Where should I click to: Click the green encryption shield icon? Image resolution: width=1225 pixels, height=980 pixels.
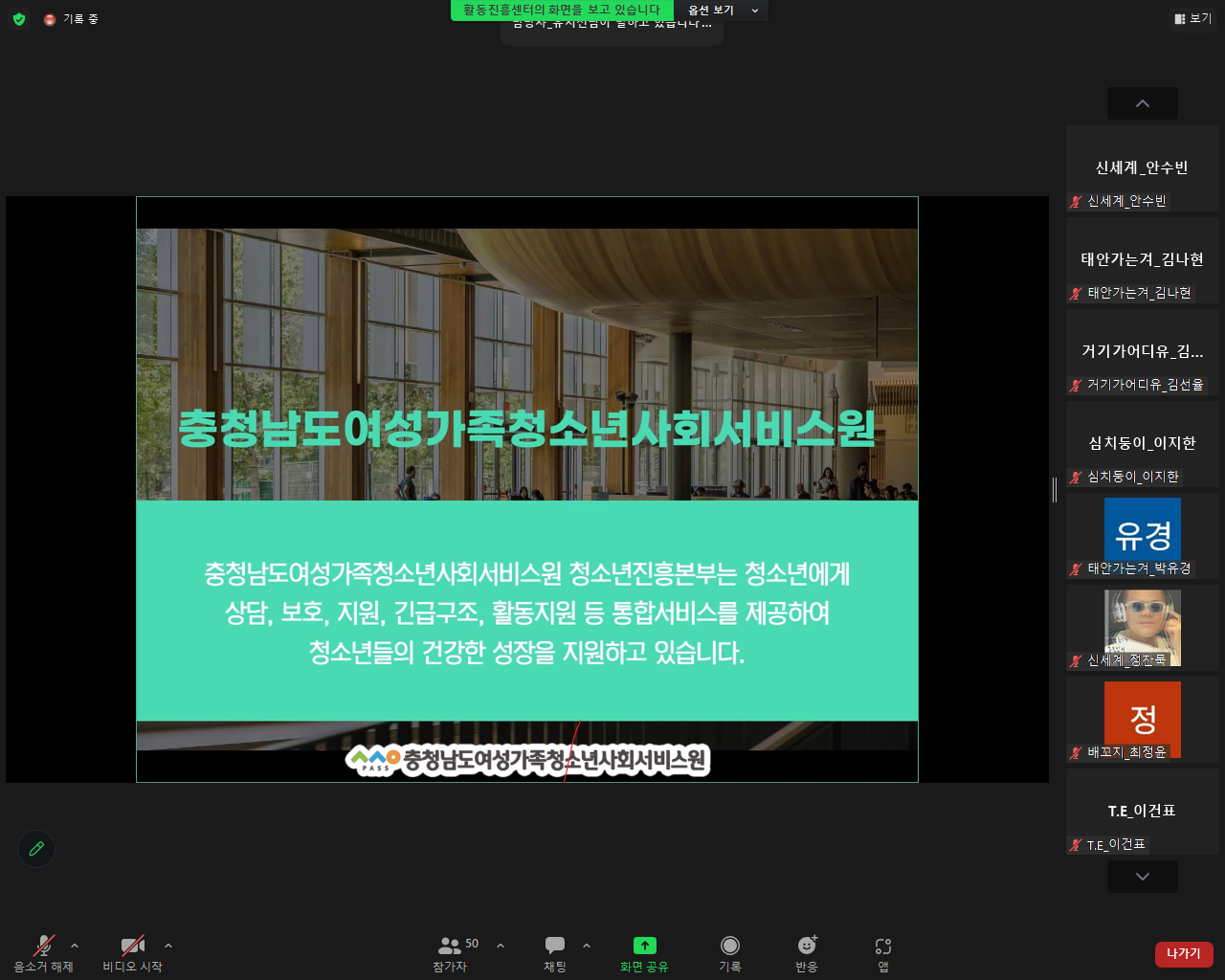tap(19, 19)
